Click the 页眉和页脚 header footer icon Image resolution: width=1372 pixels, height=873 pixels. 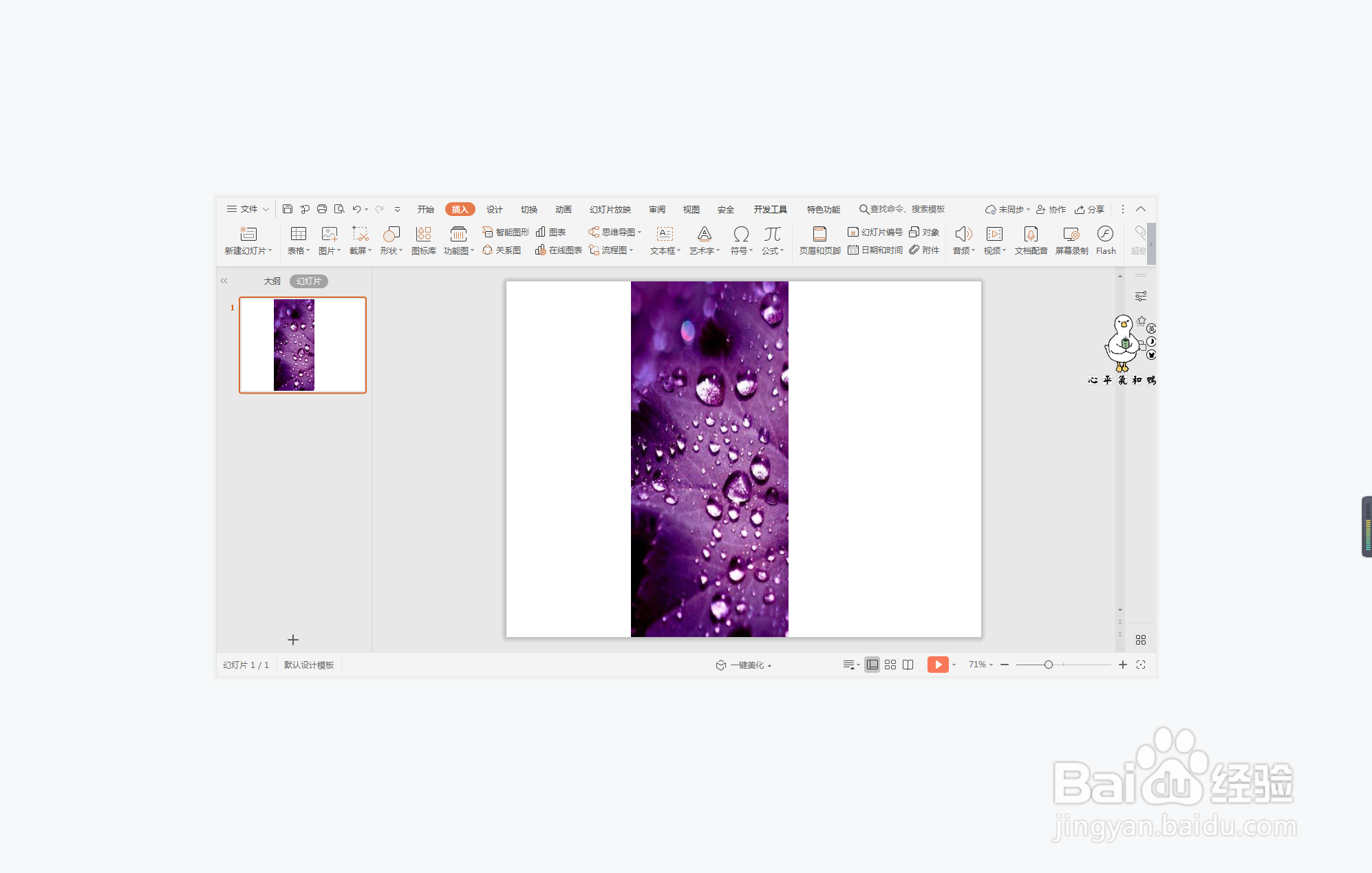coord(819,235)
